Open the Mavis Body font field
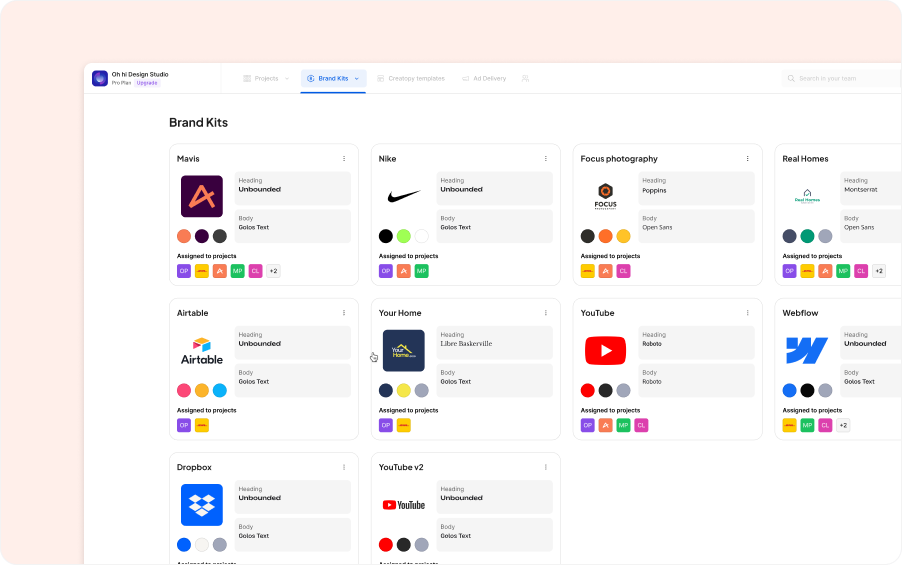Screen dimensions: 902x565 coord(293,226)
